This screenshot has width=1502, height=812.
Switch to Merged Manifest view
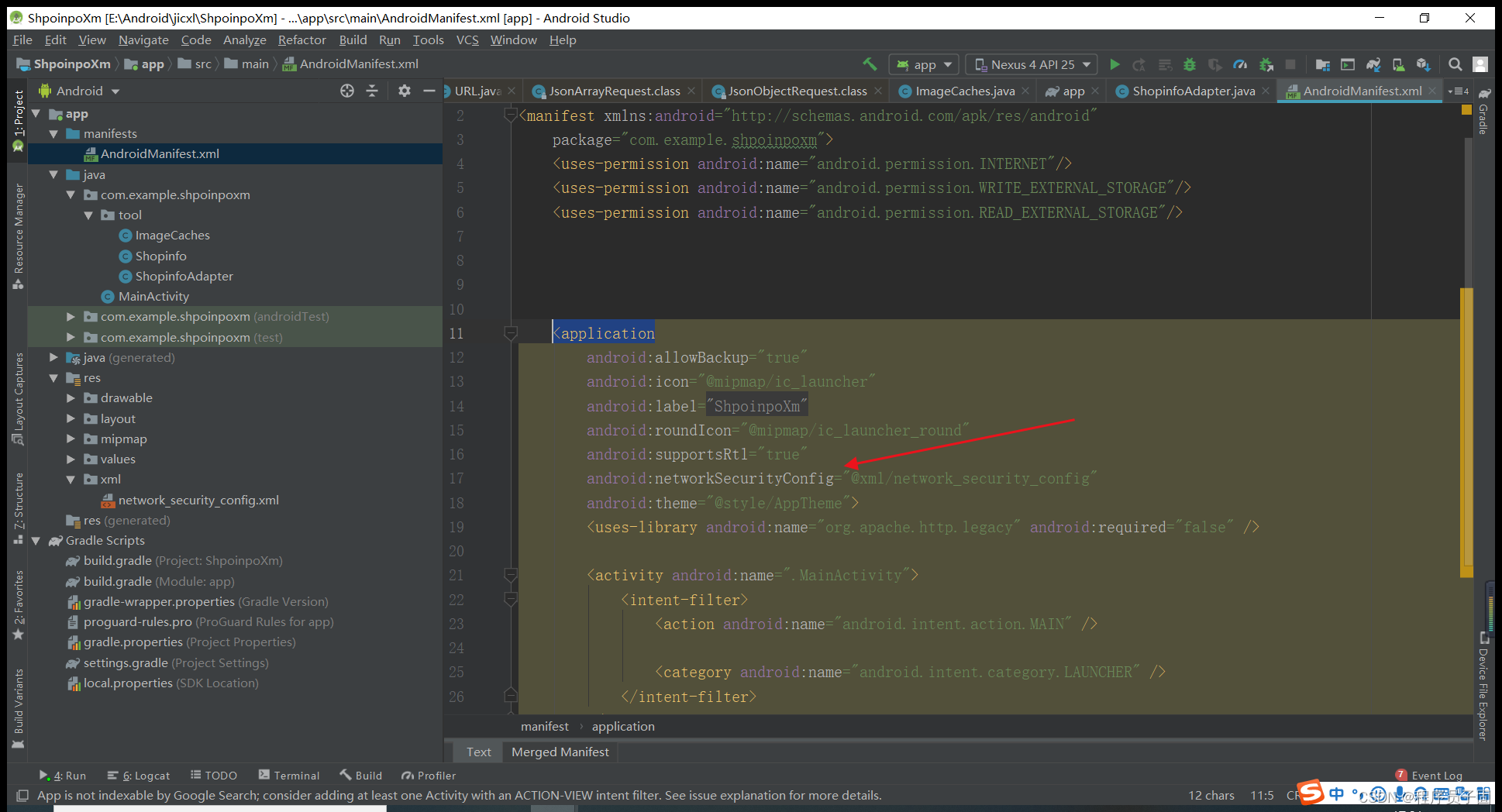pos(560,752)
